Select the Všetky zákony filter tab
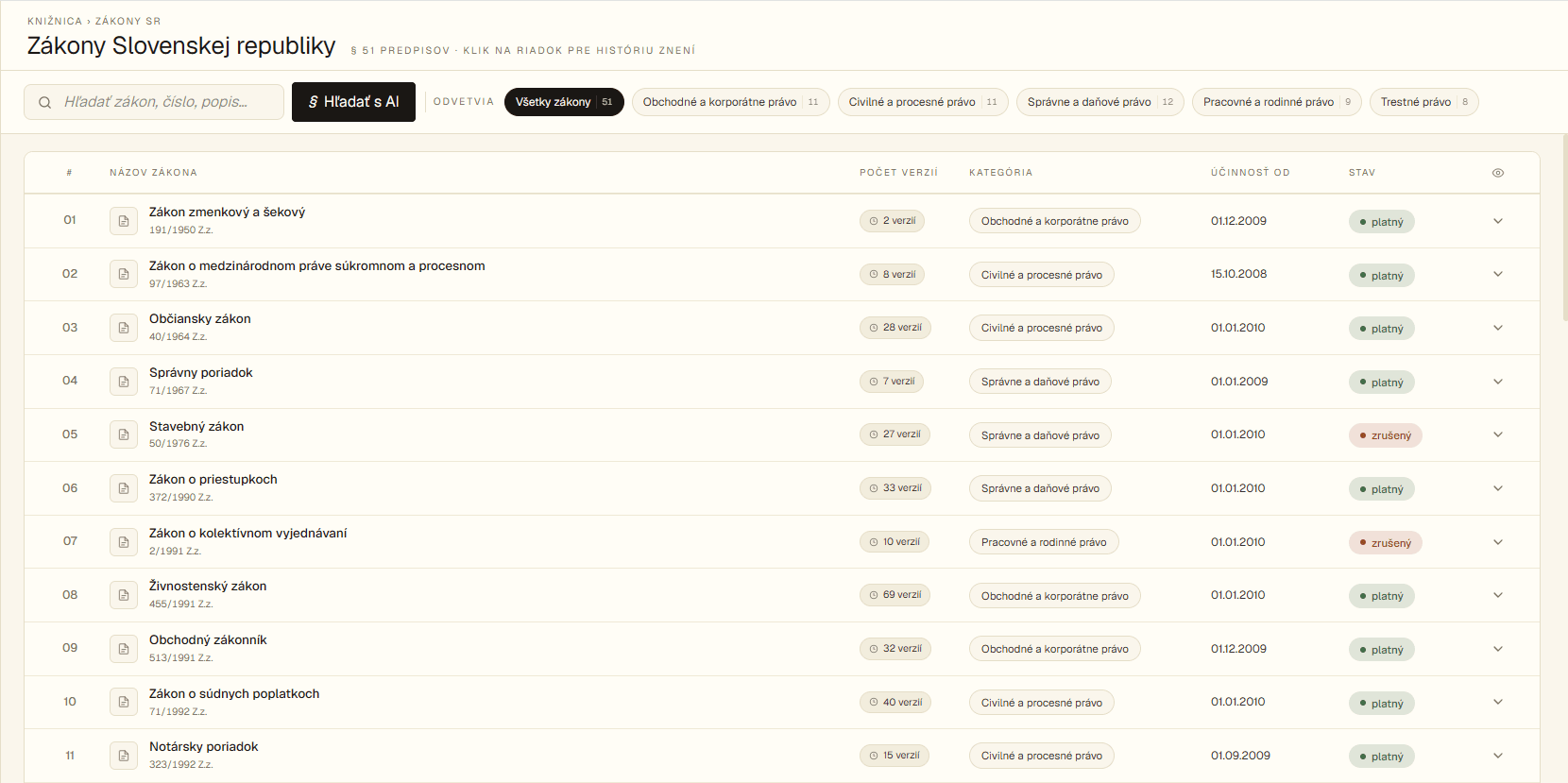 [564, 102]
